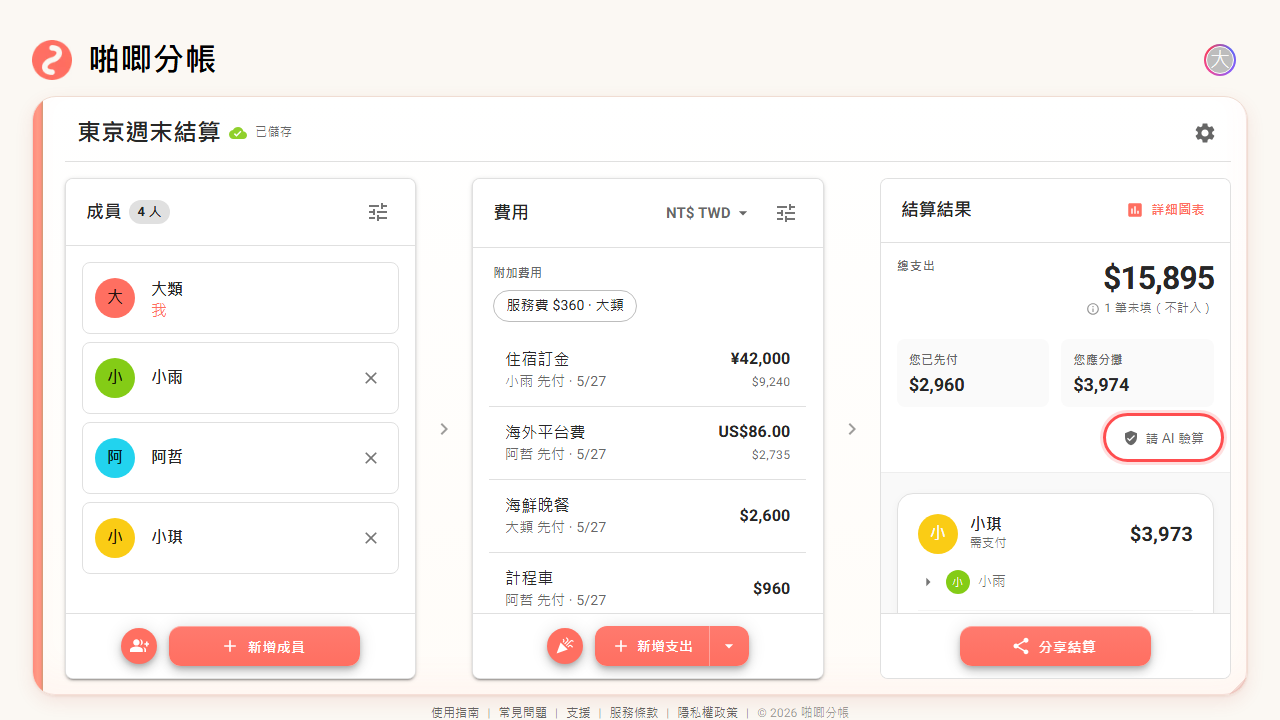Click 小琪's owed amount $3,973
The width and height of the screenshot is (1280, 720).
click(1161, 535)
